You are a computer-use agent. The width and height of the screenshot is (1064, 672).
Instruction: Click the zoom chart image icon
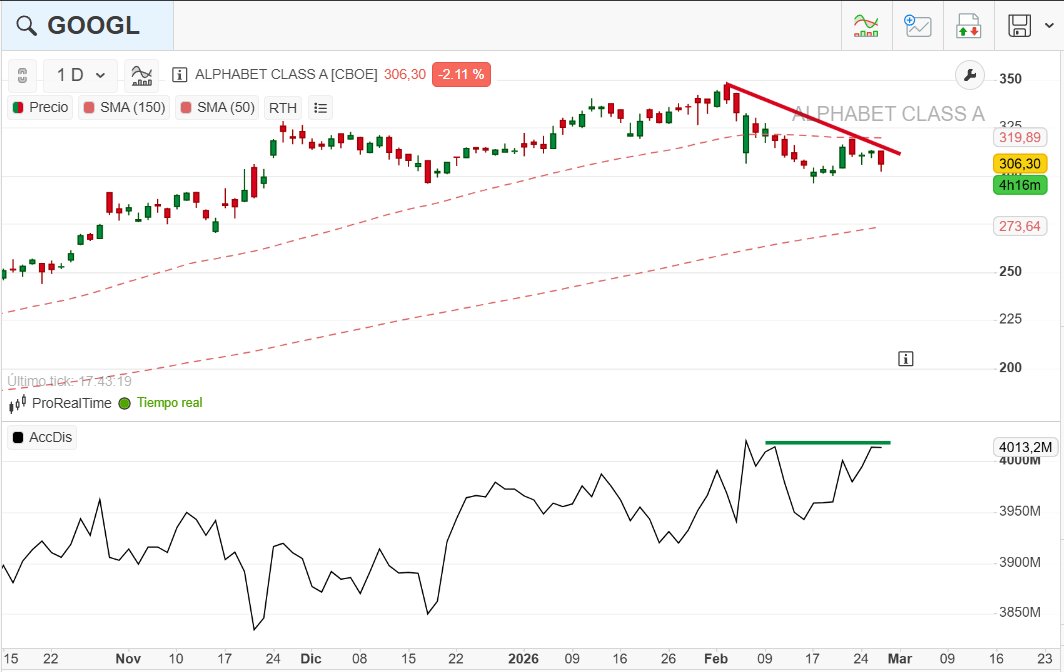pyautogui.click(x=917, y=26)
